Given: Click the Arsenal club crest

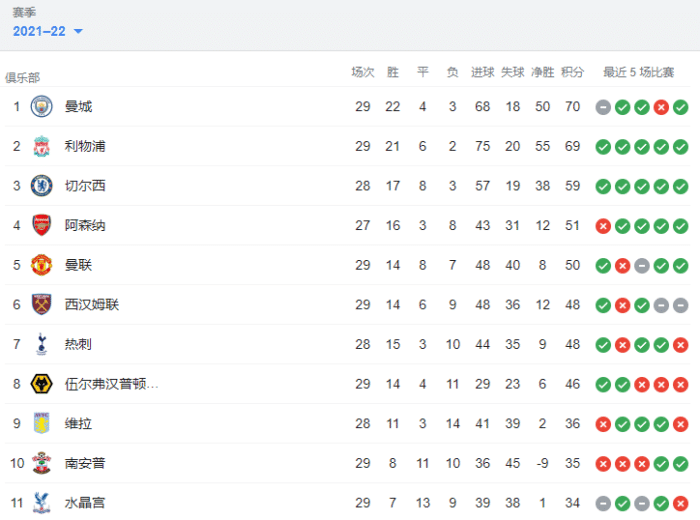Looking at the screenshot, I should [x=41, y=225].
